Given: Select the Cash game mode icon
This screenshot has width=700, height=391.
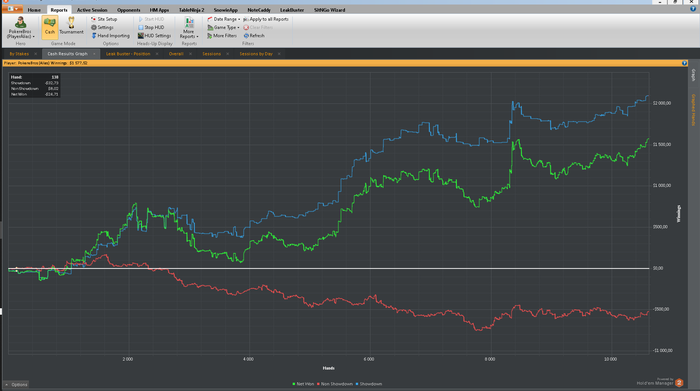Looking at the screenshot, I should [x=50, y=27].
